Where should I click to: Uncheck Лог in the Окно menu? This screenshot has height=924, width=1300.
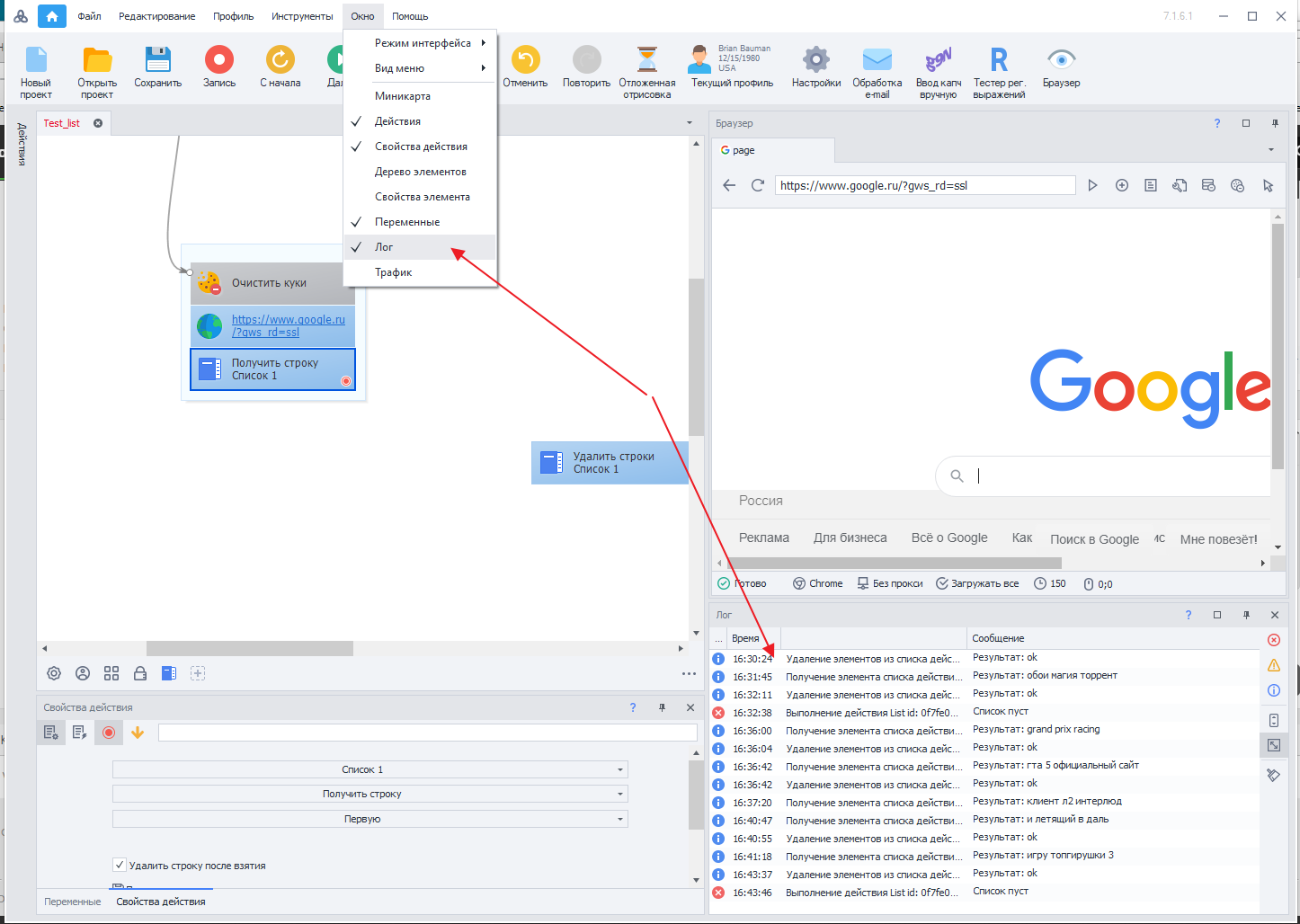[x=420, y=247]
